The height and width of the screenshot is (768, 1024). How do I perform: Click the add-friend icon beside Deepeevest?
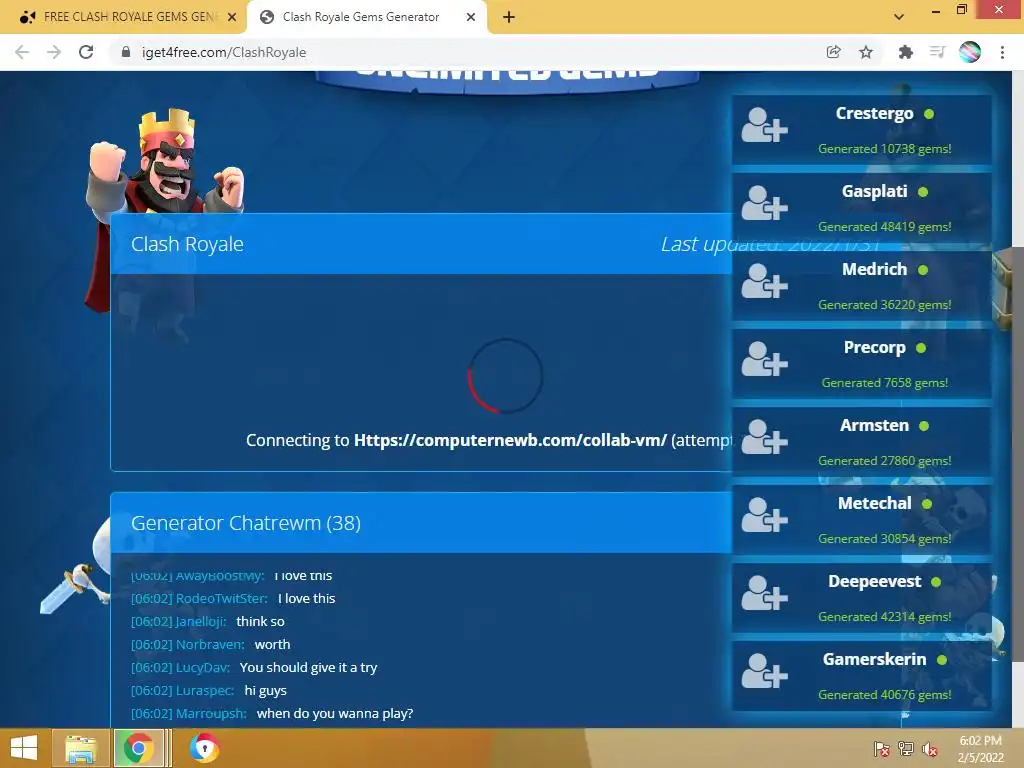764,593
